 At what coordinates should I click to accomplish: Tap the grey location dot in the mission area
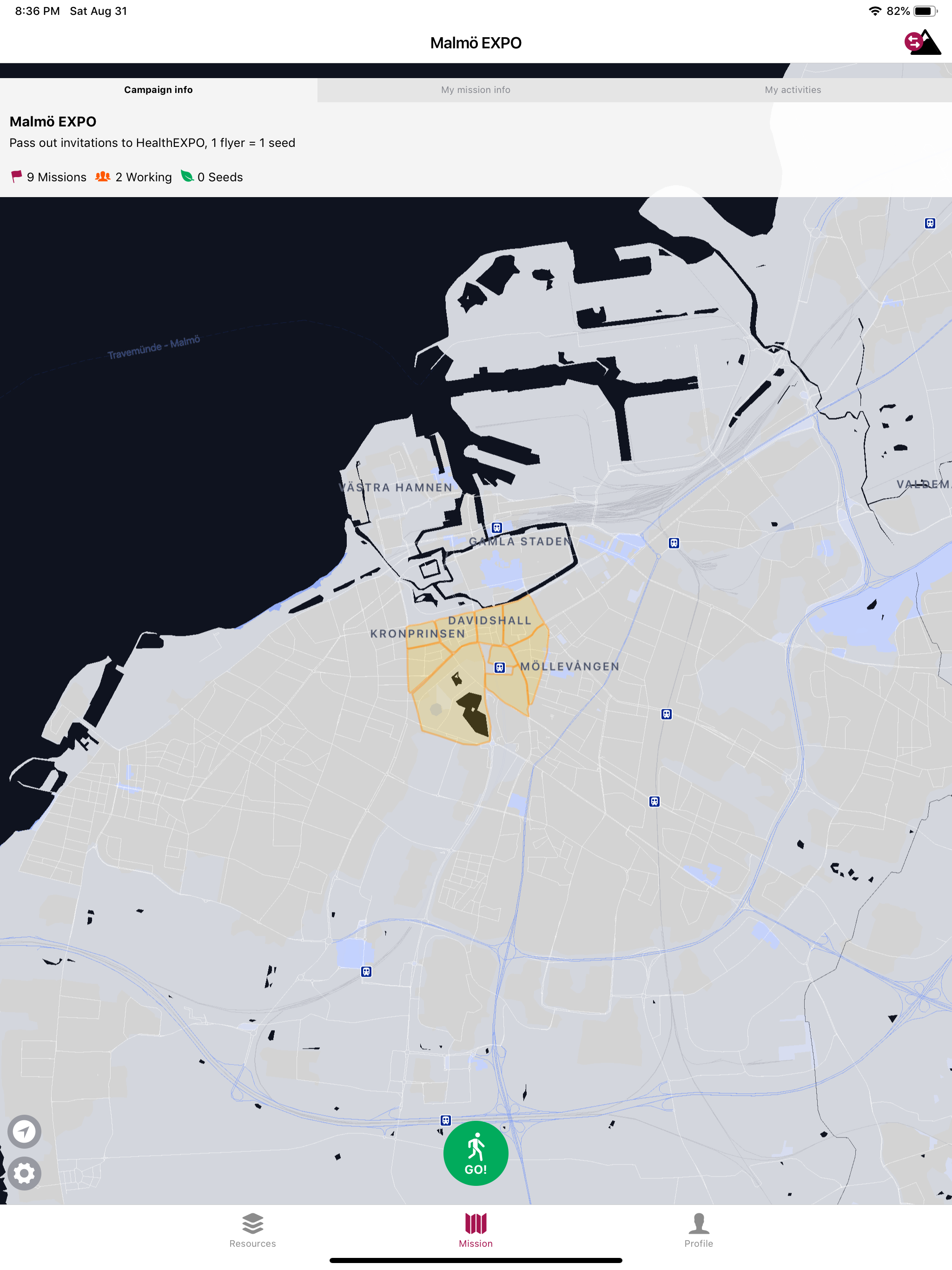[x=436, y=710]
